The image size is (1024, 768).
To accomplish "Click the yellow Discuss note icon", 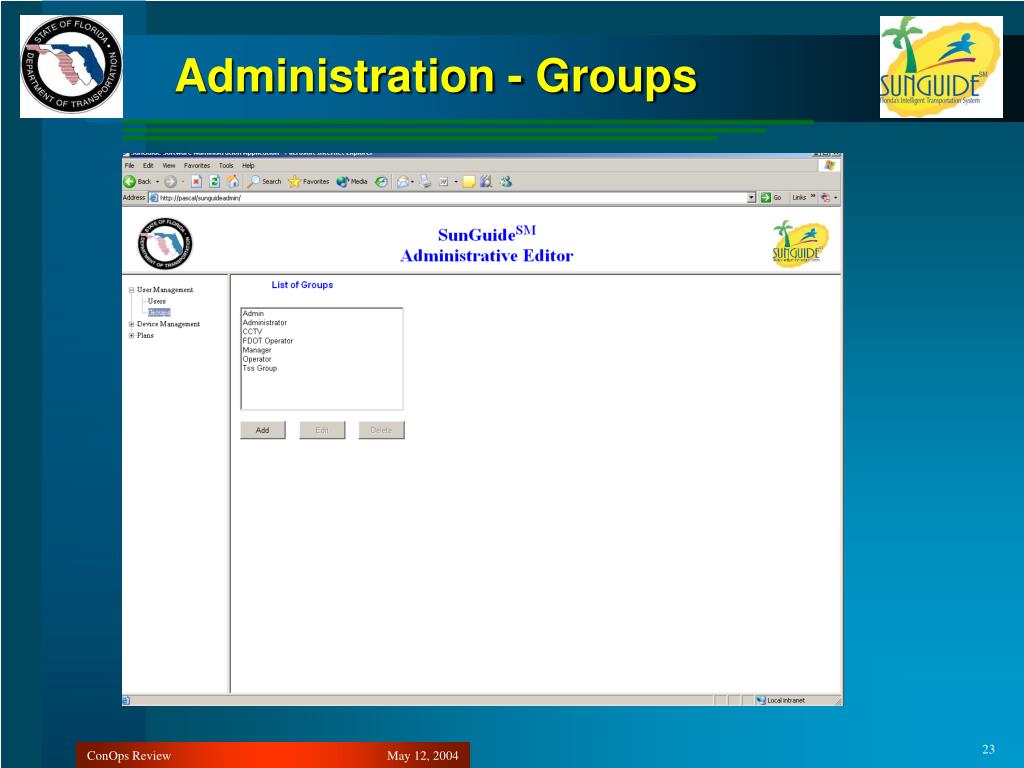I will pyautogui.click(x=468, y=182).
